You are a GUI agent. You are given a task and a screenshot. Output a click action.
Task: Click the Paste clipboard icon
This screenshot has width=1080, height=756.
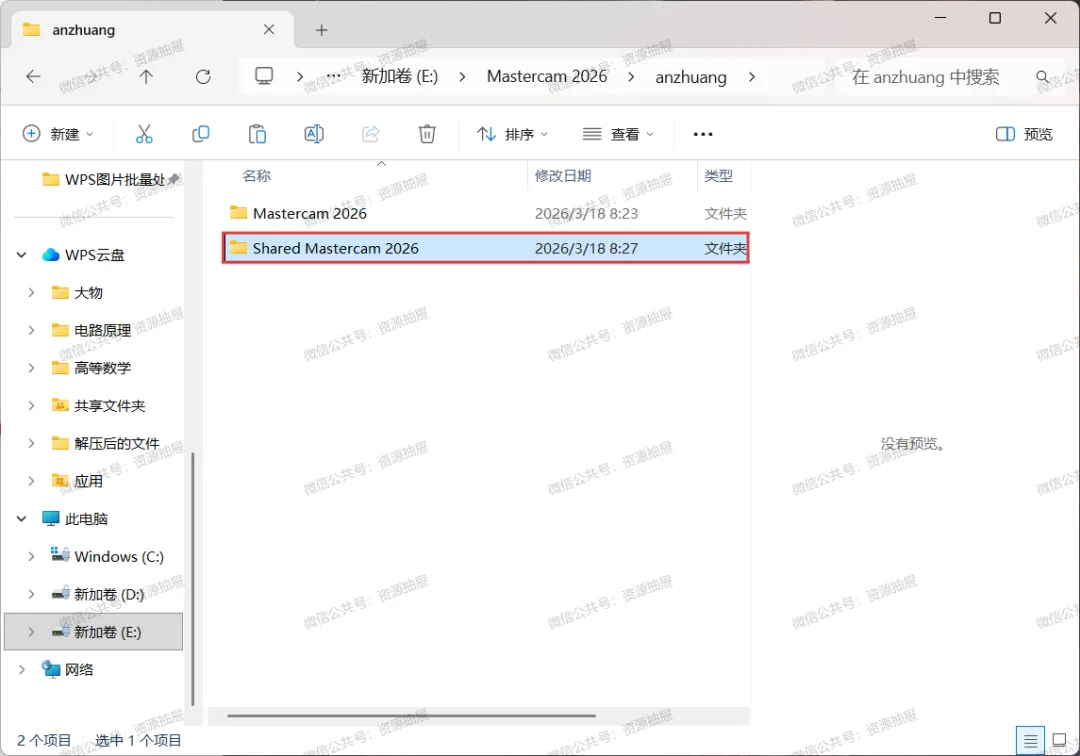257,134
